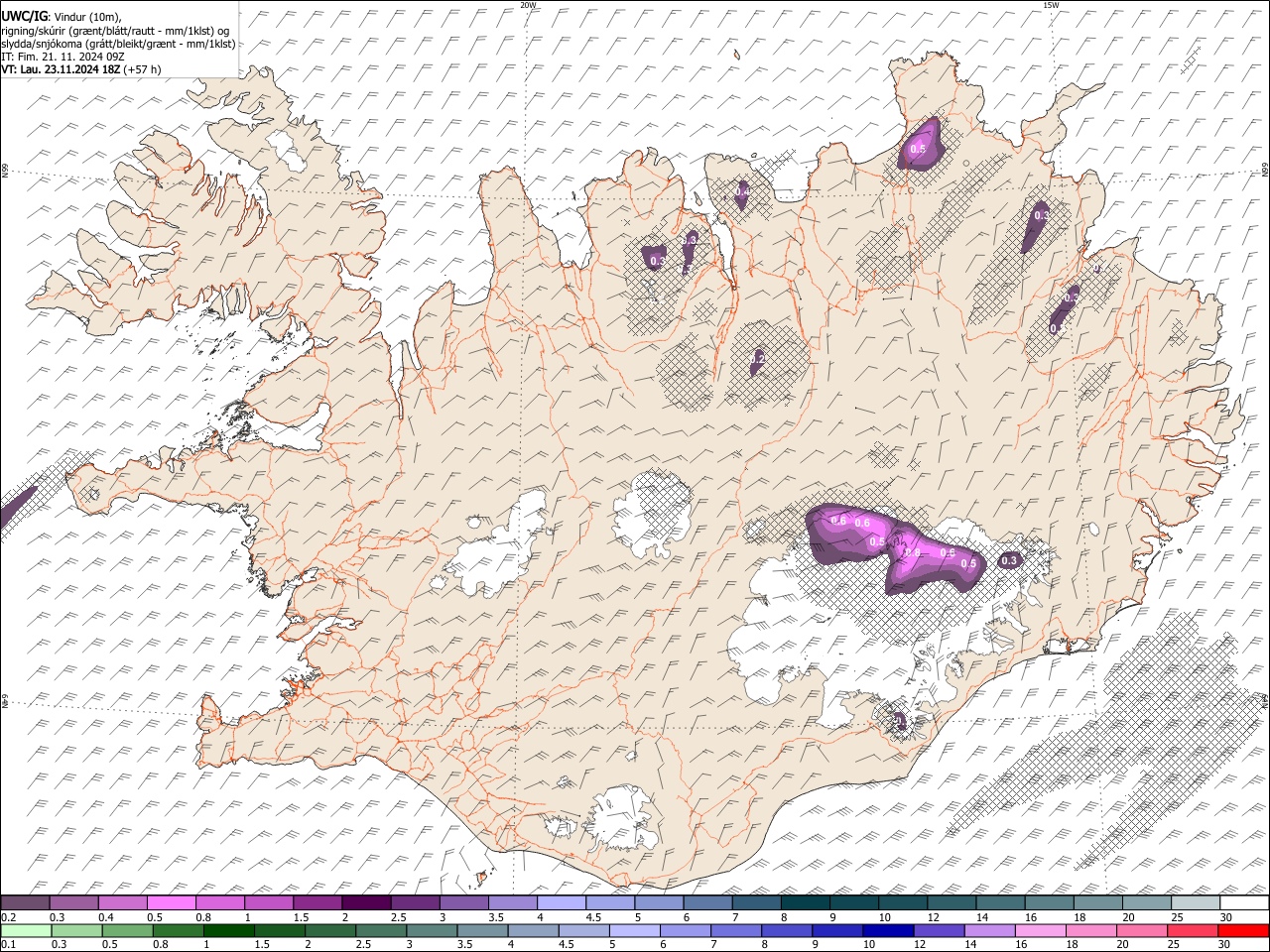Screen dimensions: 1270x952
Task: Pick the dark green rain-scale swatch between 1 and 1.5
Action: (x=229, y=930)
